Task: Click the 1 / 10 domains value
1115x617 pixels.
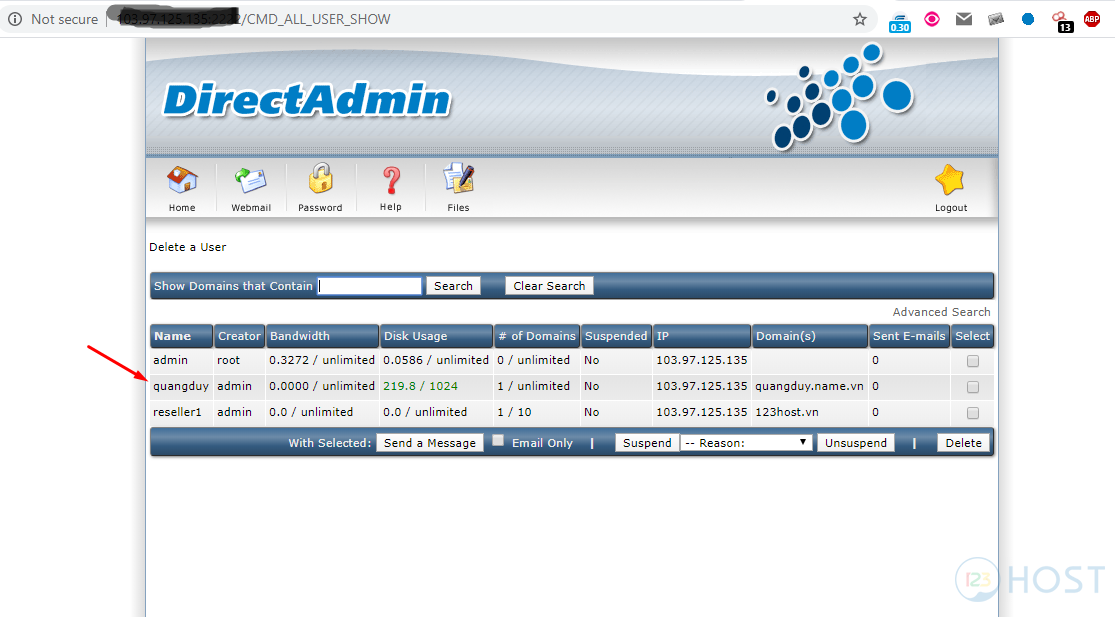Action: 514,412
